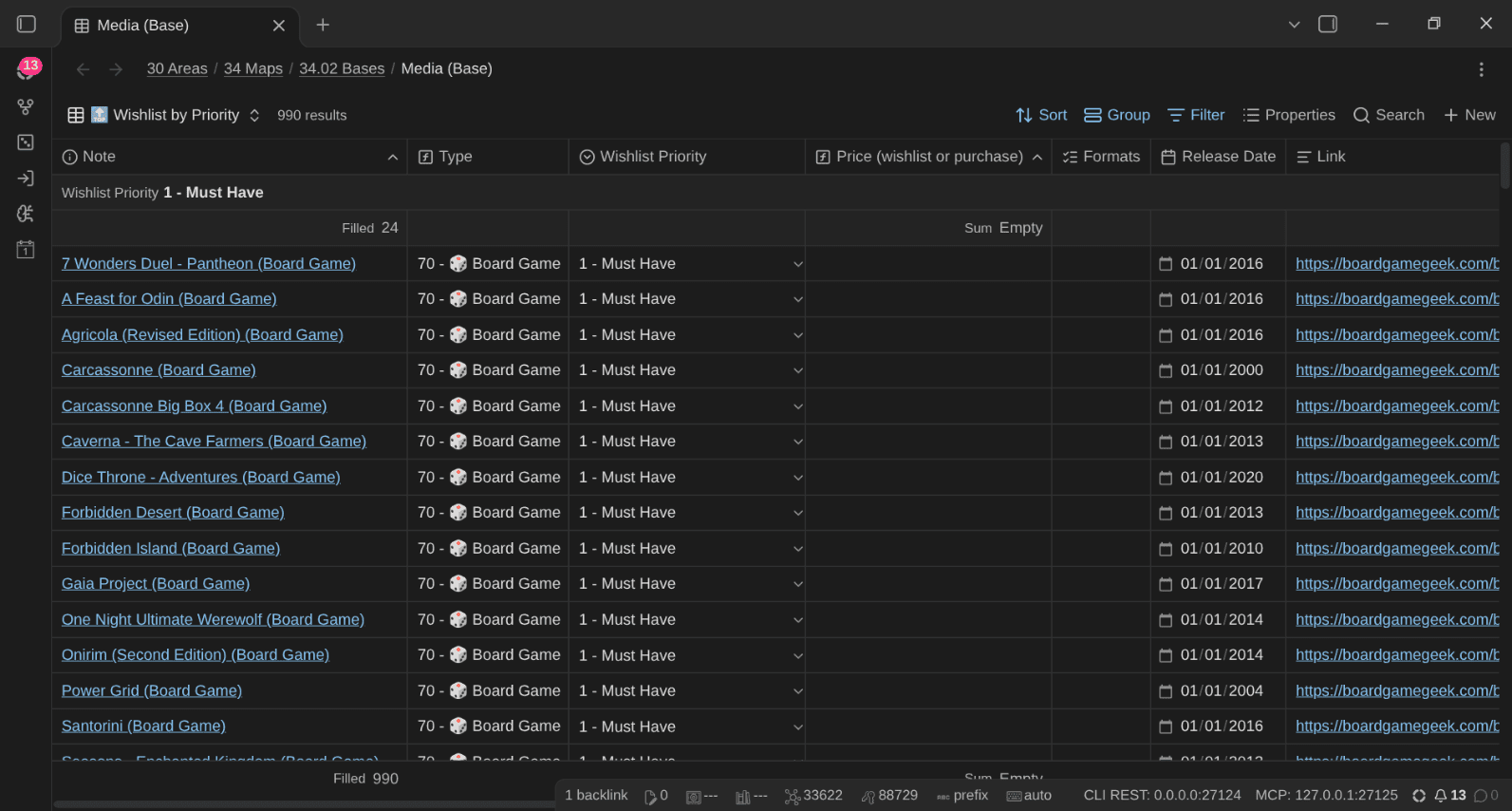
Task: Toggle the left sidebar panel
Action: [x=27, y=25]
